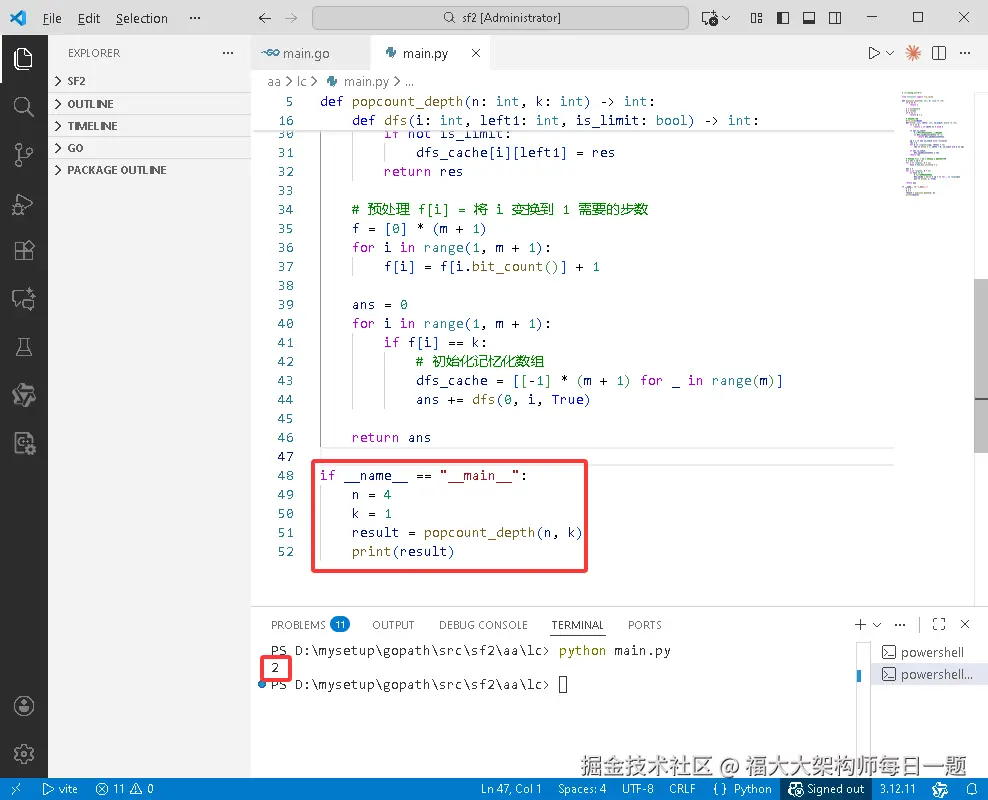Open the PROBLEMS panel tab
This screenshot has width=988, height=800.
(309, 624)
